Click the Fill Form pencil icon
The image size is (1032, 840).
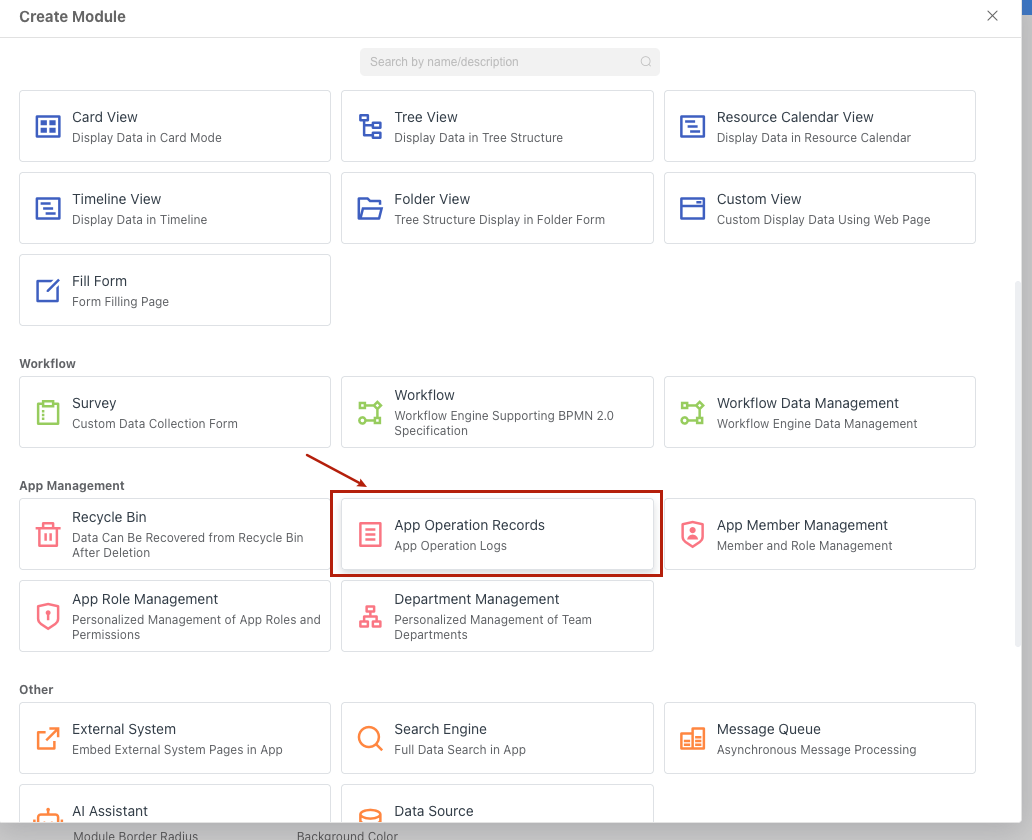[x=48, y=290]
